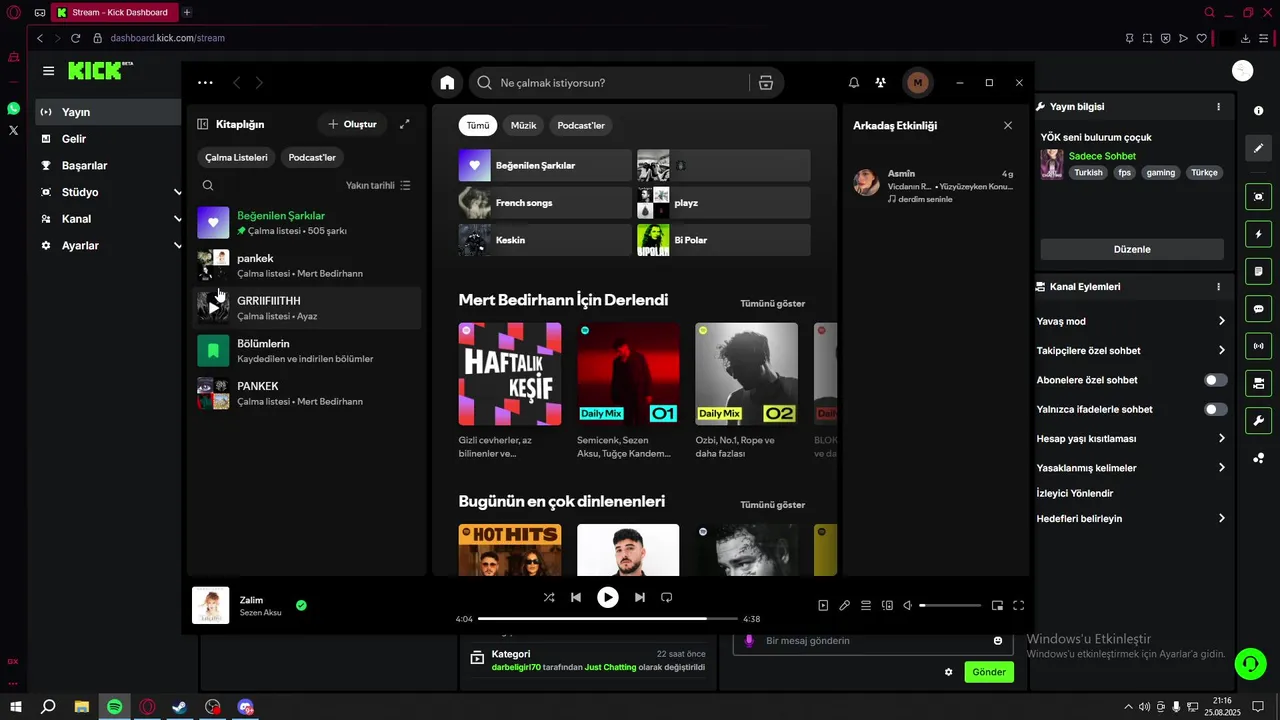Viewport: 1280px width, 720px height.
Task: Open connect to device icon
Action: pyautogui.click(x=887, y=605)
